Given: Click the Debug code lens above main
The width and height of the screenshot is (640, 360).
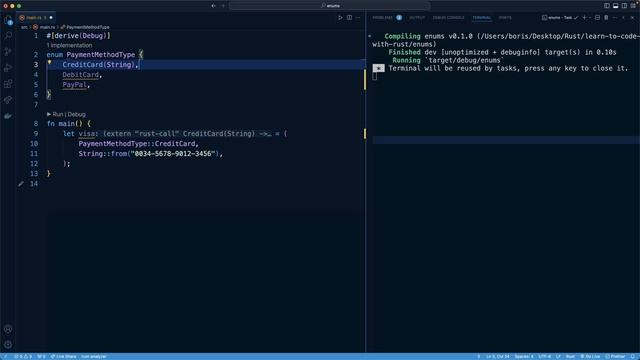Looking at the screenshot, I should (x=76, y=114).
